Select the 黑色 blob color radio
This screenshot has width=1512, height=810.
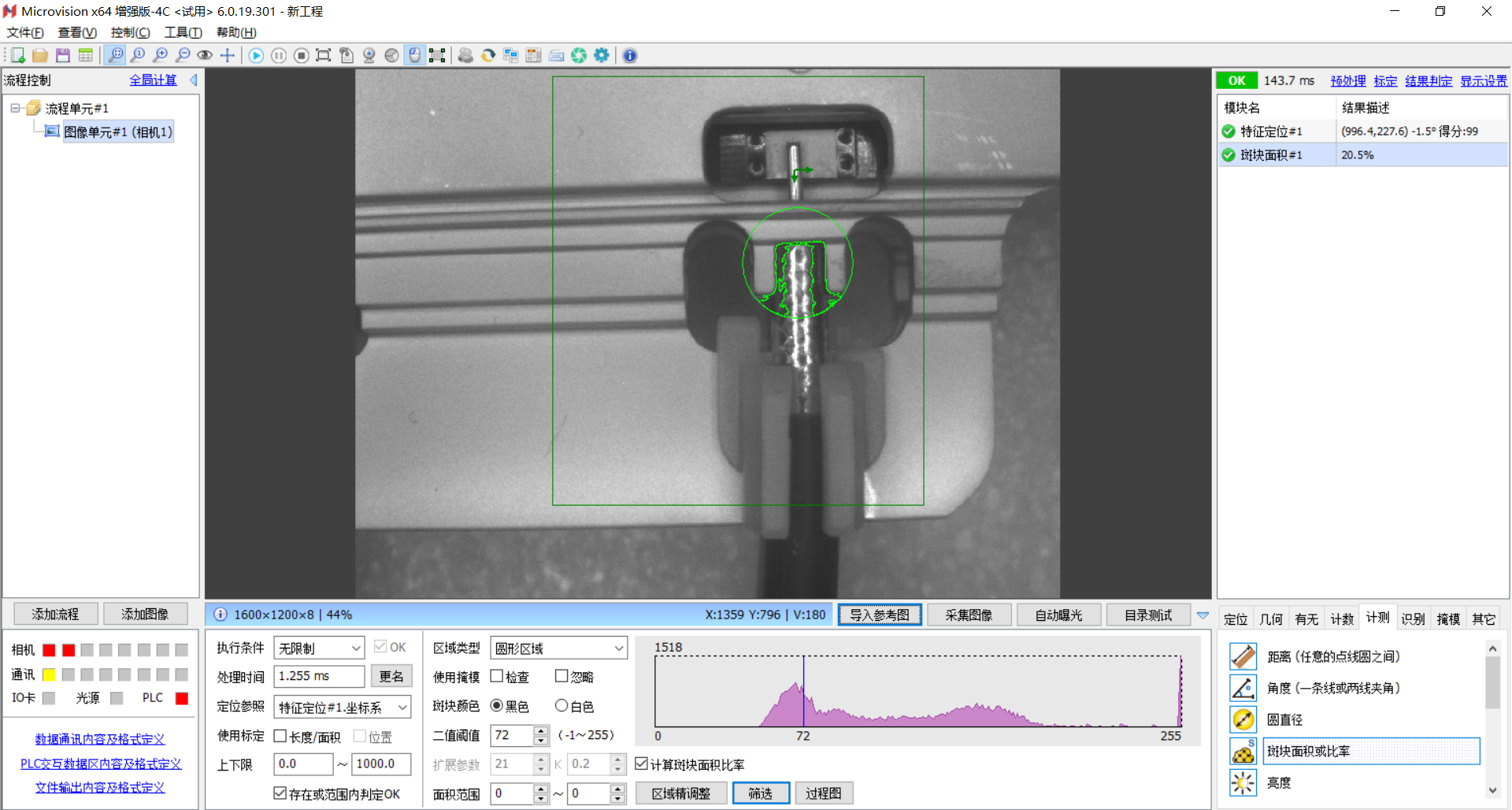pos(497,705)
